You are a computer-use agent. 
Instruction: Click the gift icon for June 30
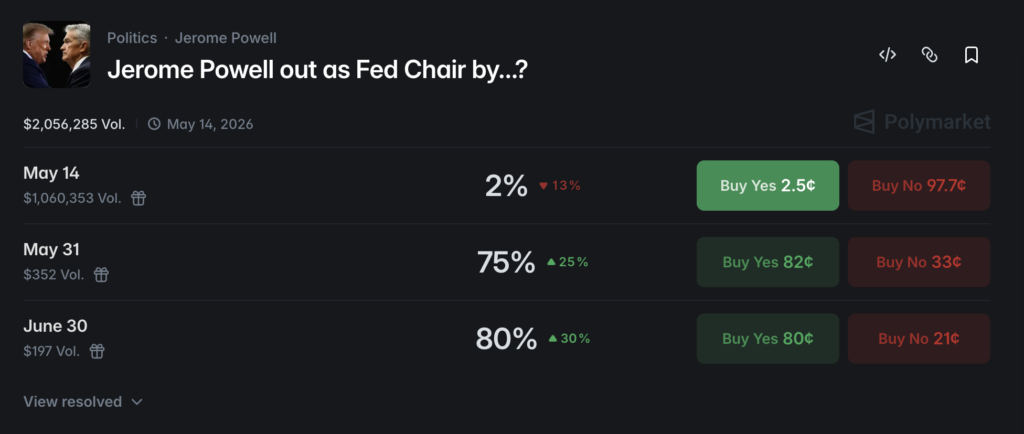tap(97, 351)
